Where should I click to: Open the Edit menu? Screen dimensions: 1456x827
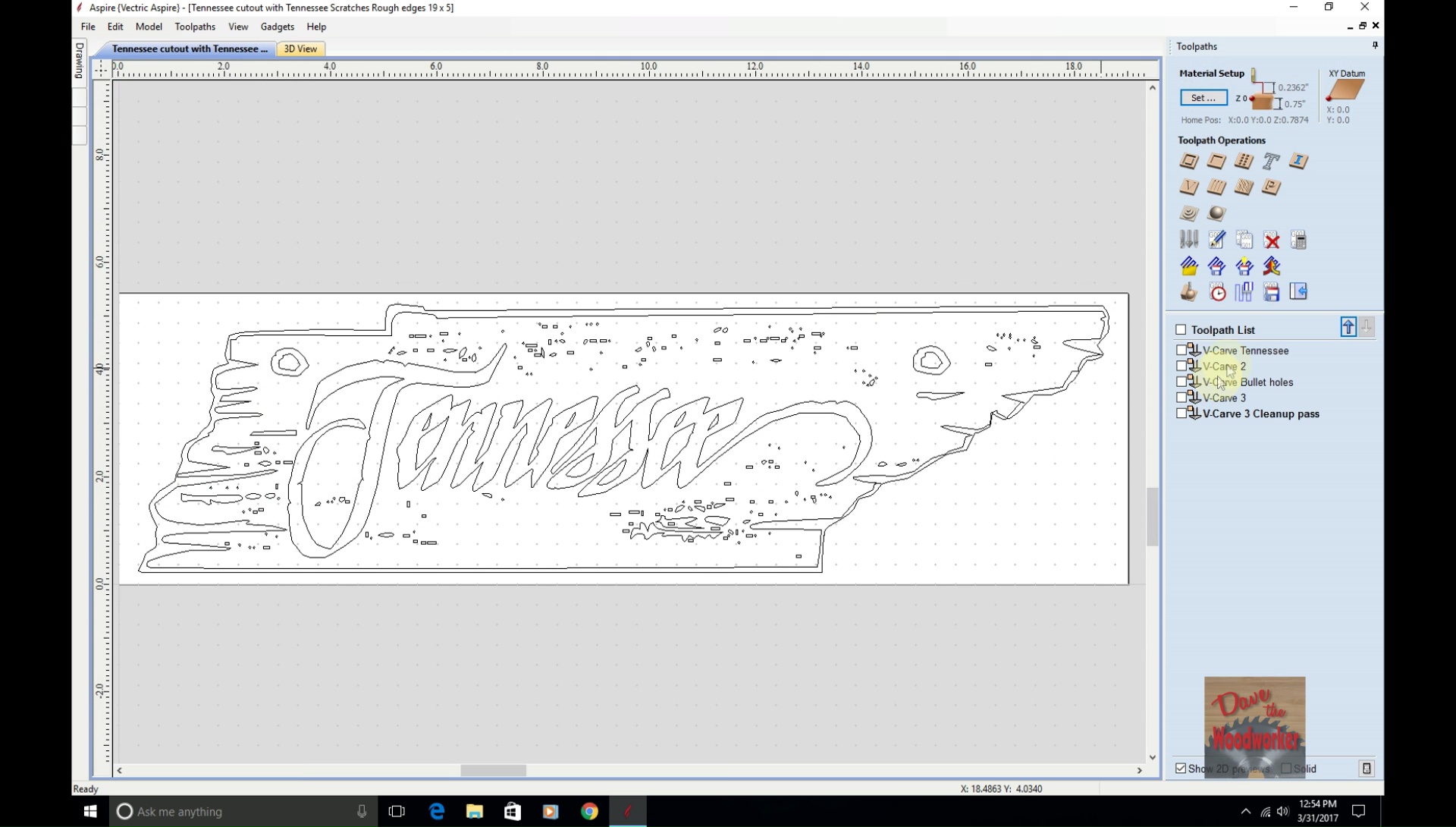pos(115,27)
